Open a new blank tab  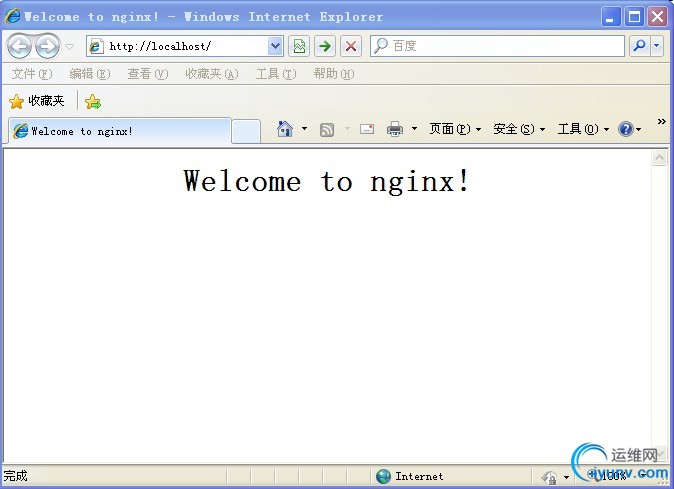coord(246,131)
